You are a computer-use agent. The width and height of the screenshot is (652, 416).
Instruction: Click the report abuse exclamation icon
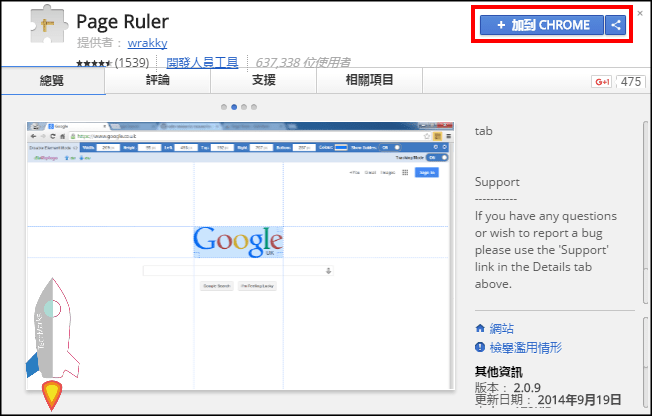(480, 347)
